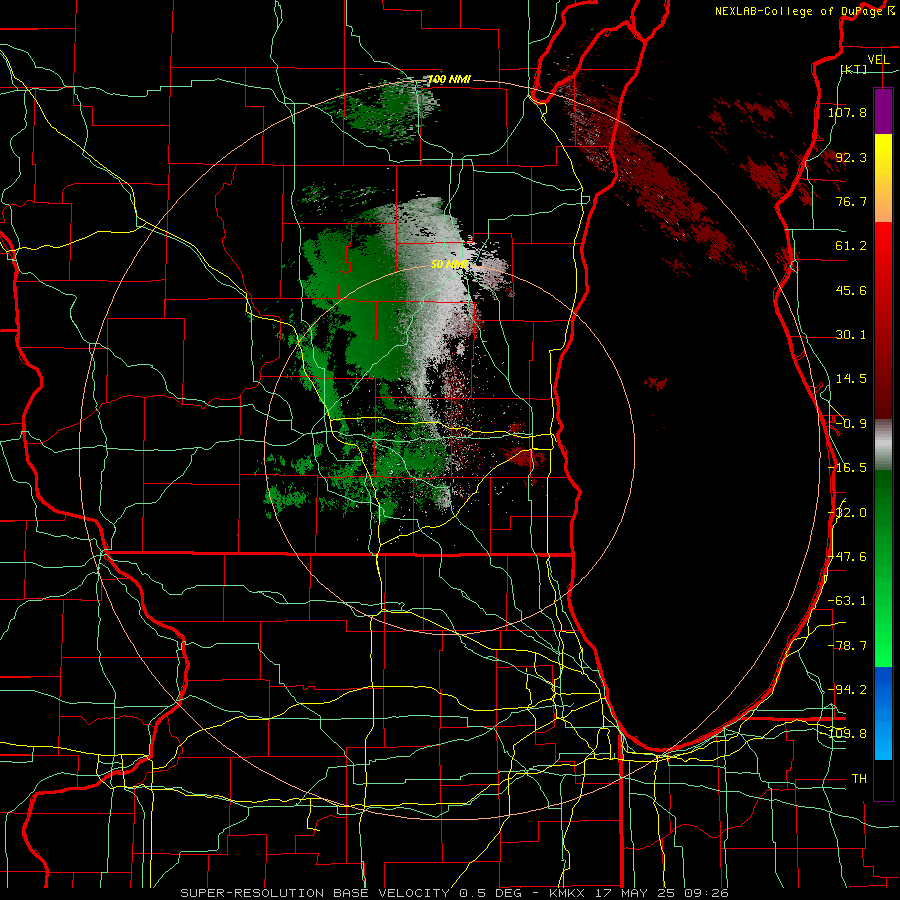Click the 45.6 velocity scale value
The image size is (900, 900).
pyautogui.click(x=851, y=290)
